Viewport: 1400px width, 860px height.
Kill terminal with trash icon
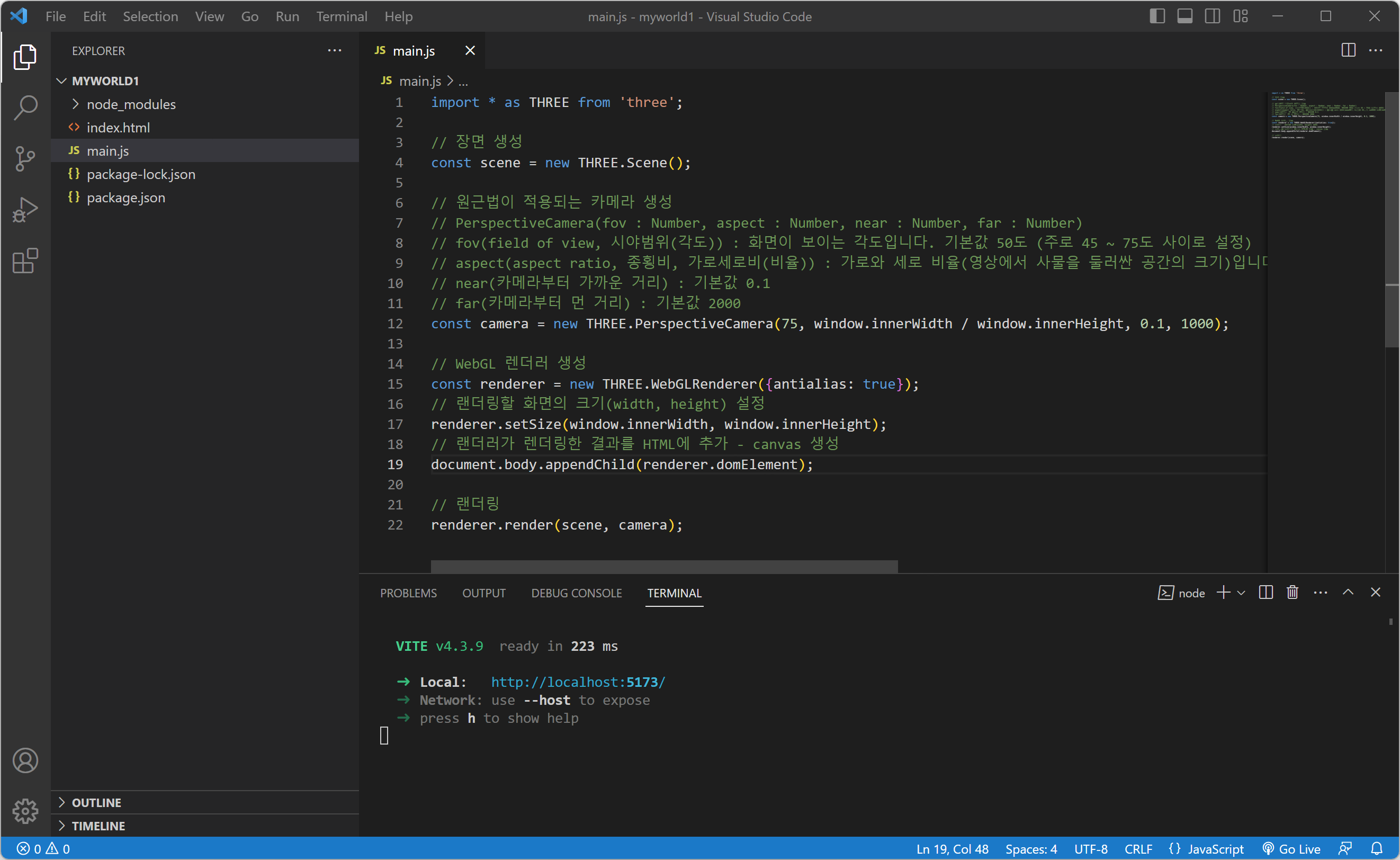pos(1292,592)
